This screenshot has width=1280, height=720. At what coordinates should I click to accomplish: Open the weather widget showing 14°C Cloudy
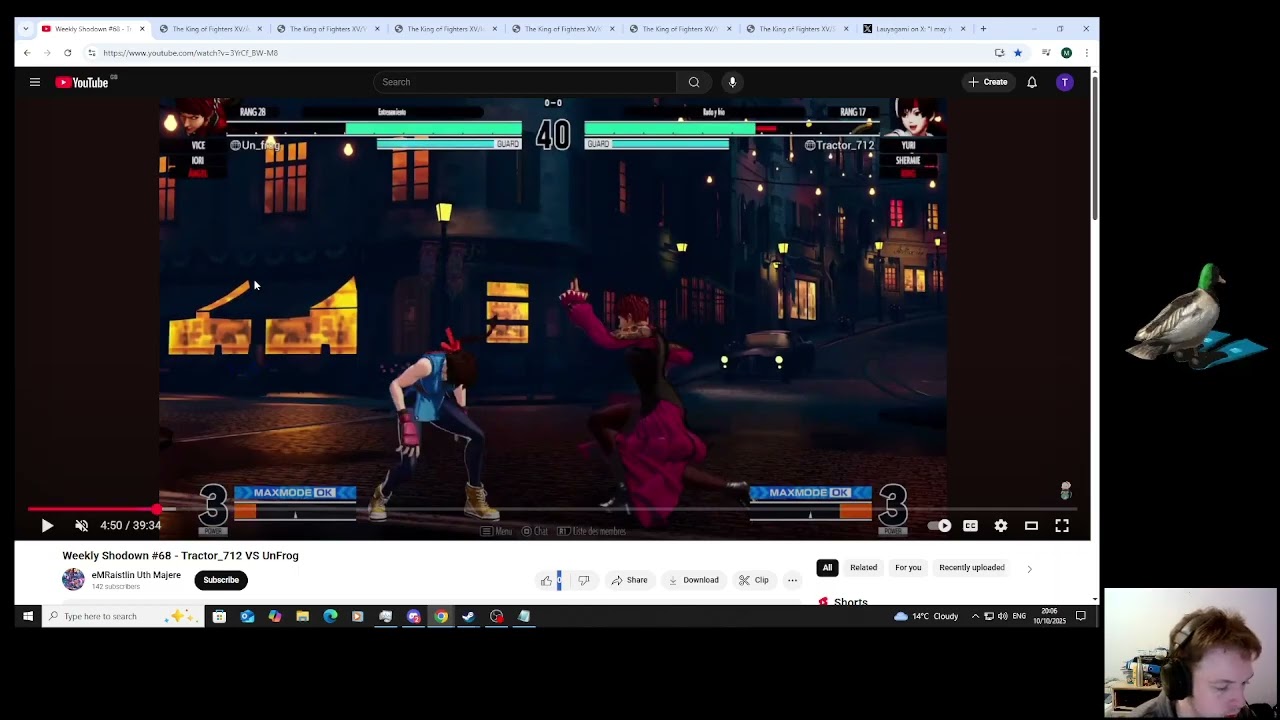927,616
